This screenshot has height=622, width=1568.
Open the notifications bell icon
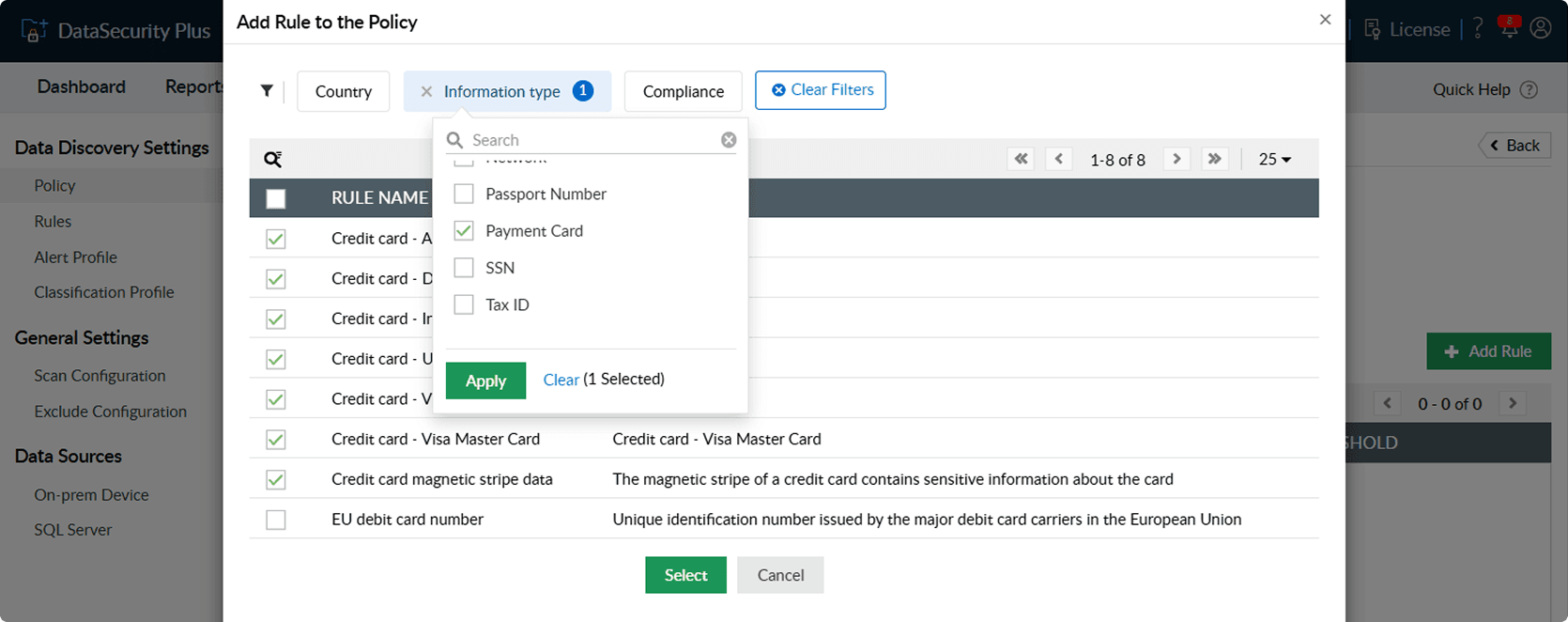click(1509, 29)
